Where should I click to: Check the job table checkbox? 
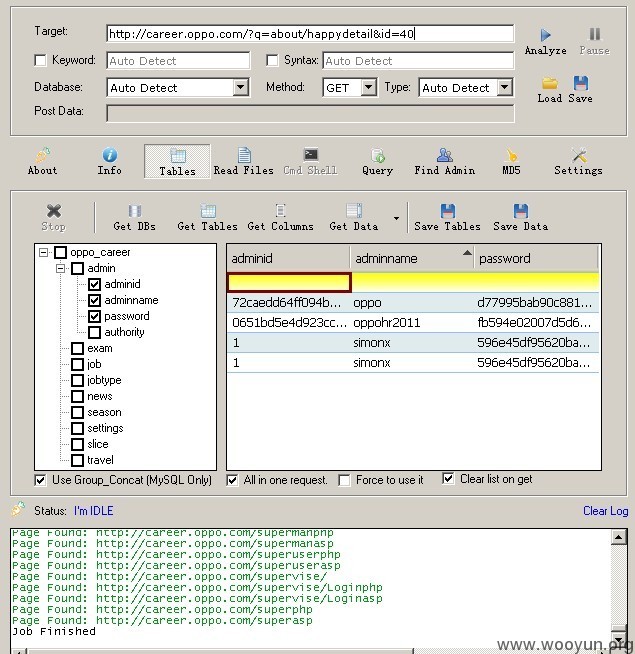78,365
